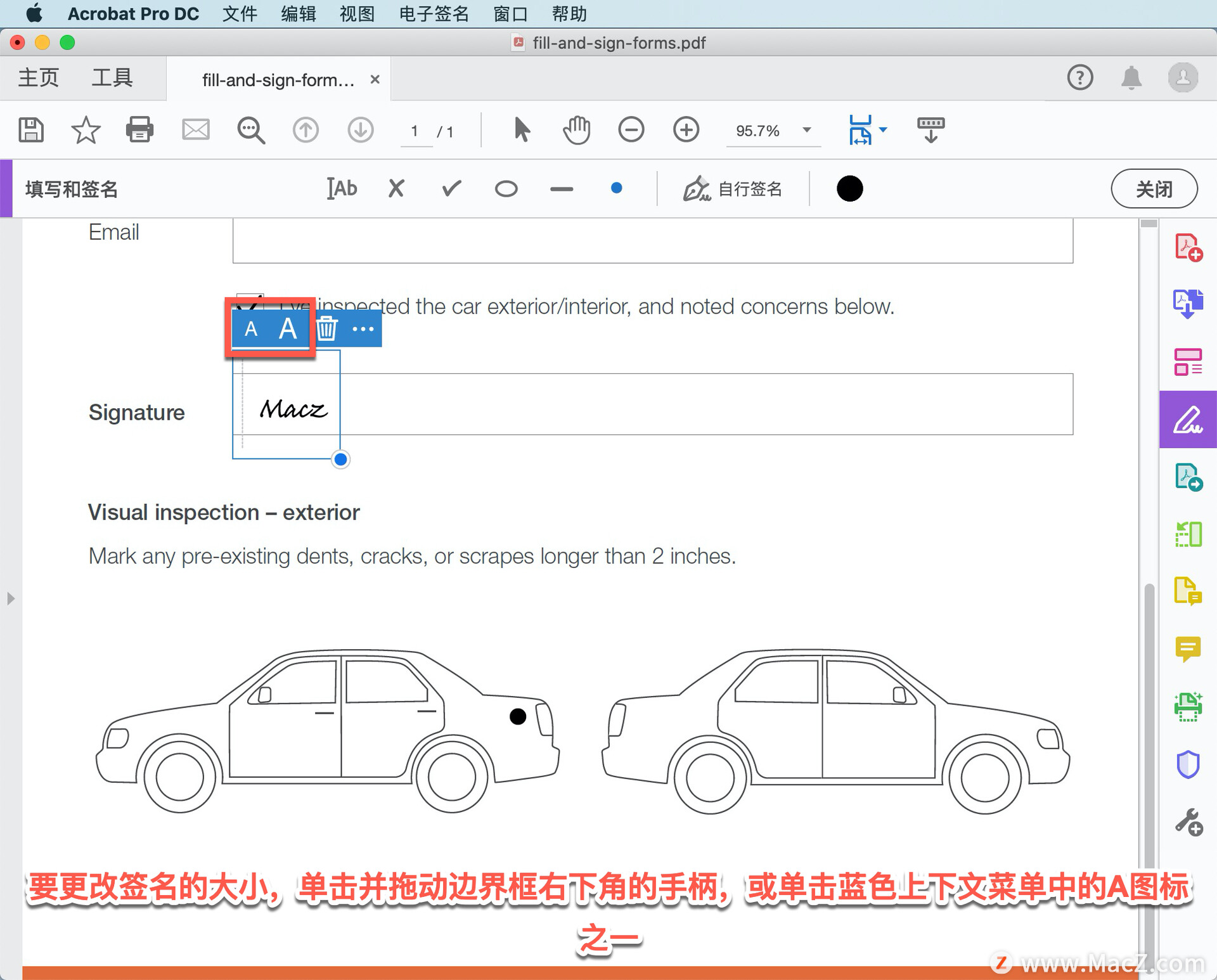Open the yellow page-with-comment sidebar tool

click(x=1188, y=591)
